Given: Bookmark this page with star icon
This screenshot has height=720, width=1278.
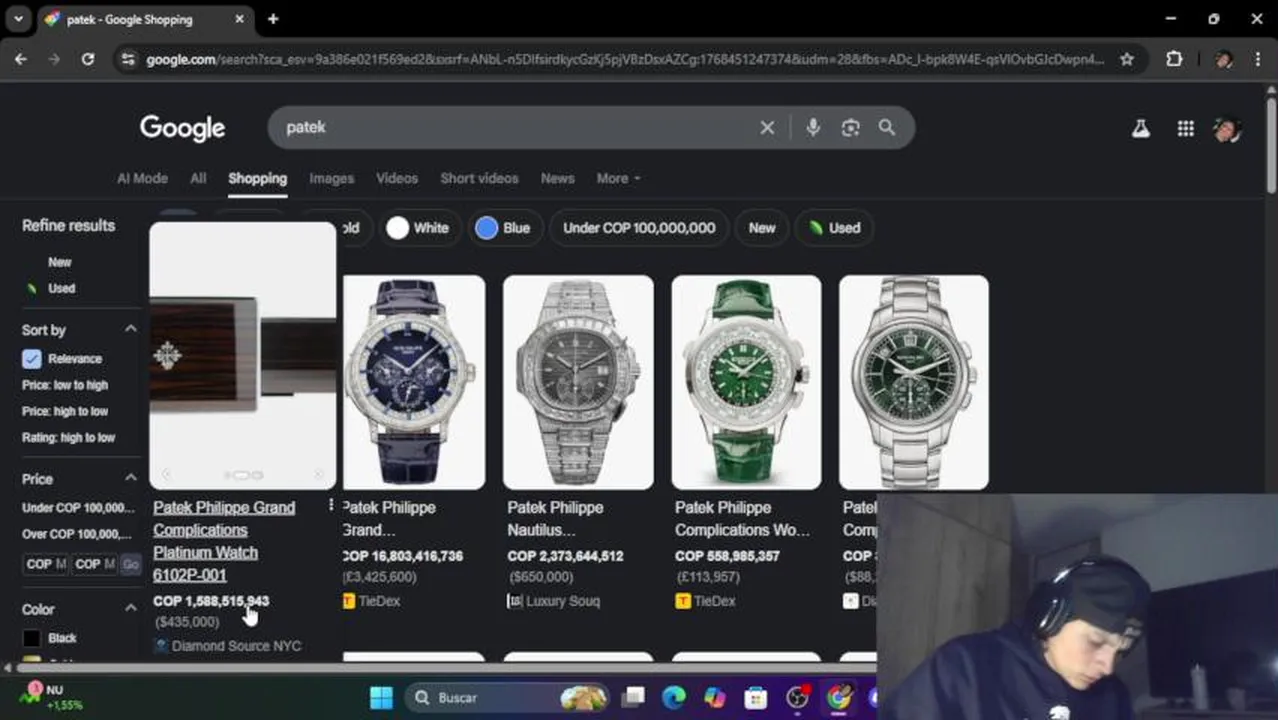Looking at the screenshot, I should tap(1127, 59).
